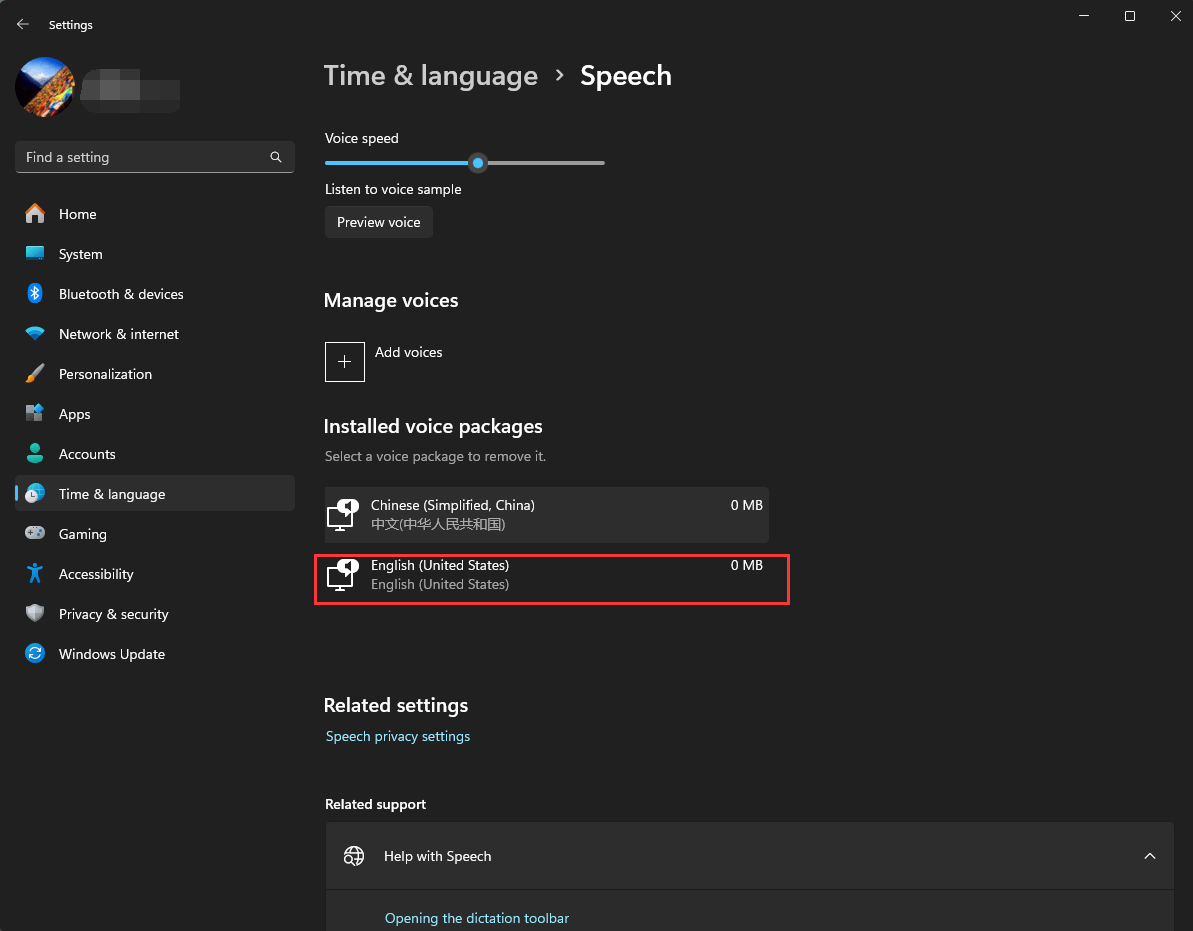Collapse the Help with Speech chevron
This screenshot has width=1193, height=931.
(x=1150, y=856)
